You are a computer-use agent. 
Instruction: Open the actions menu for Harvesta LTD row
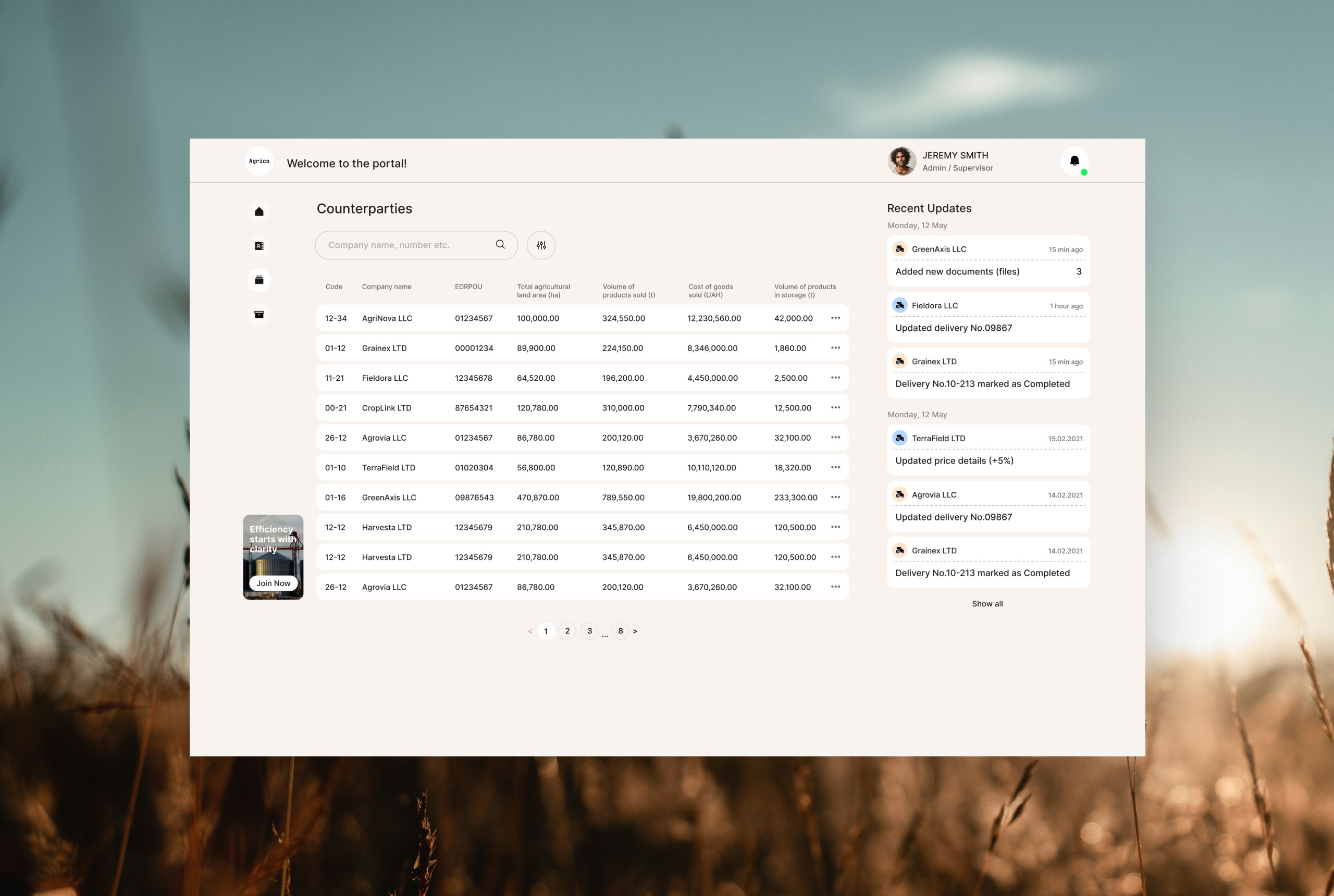click(x=836, y=527)
